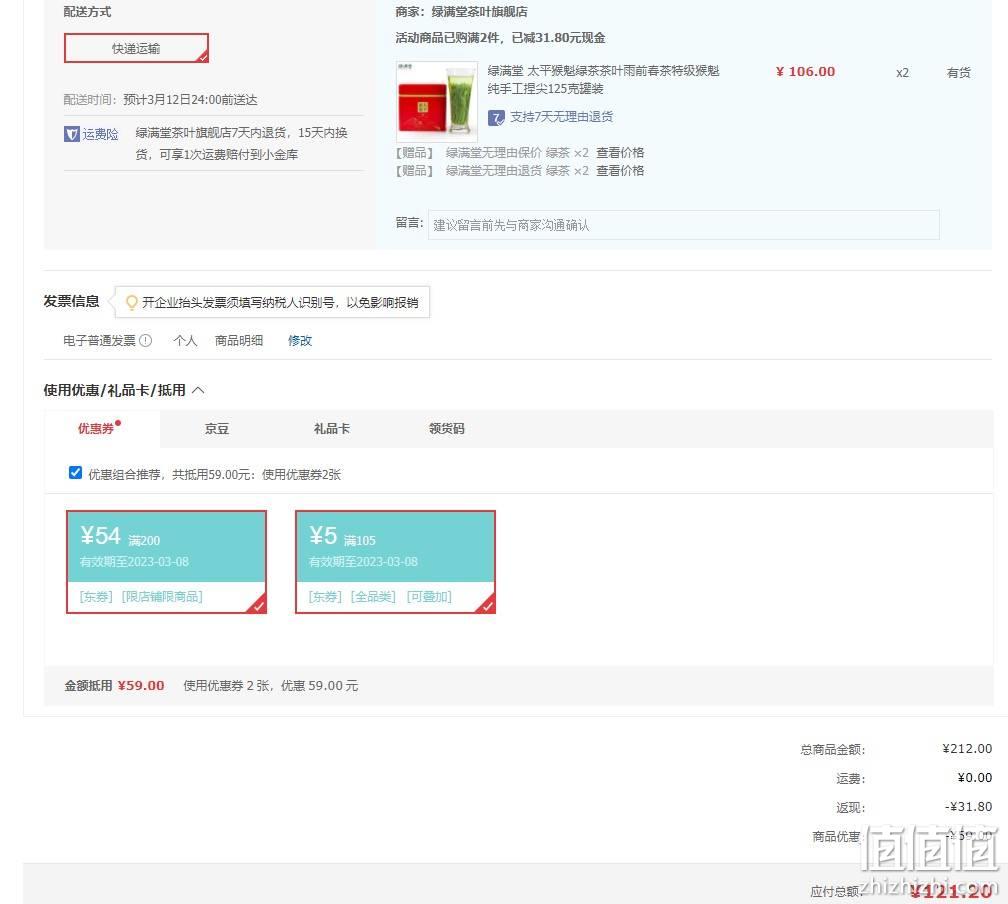The width and height of the screenshot is (1008, 904).
Task: Click the x2 quantity text
Action: click(903, 73)
